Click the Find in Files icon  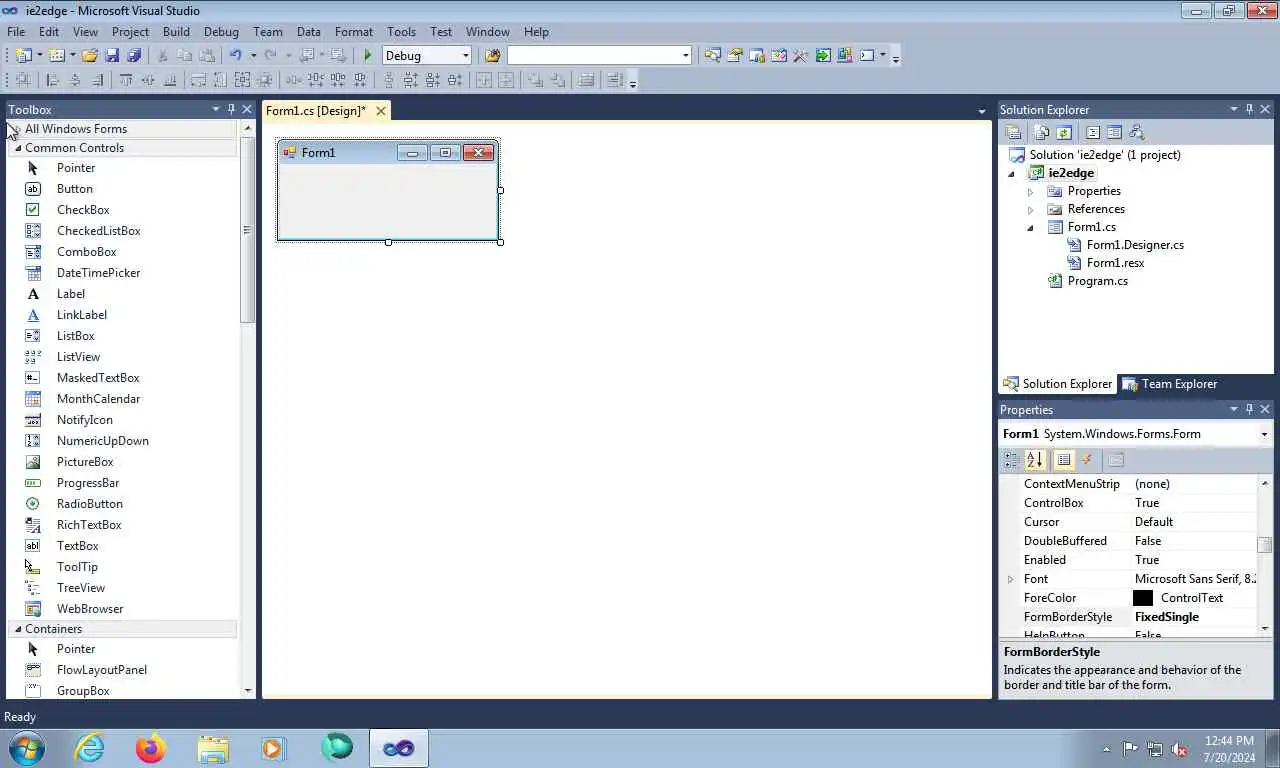tap(492, 56)
